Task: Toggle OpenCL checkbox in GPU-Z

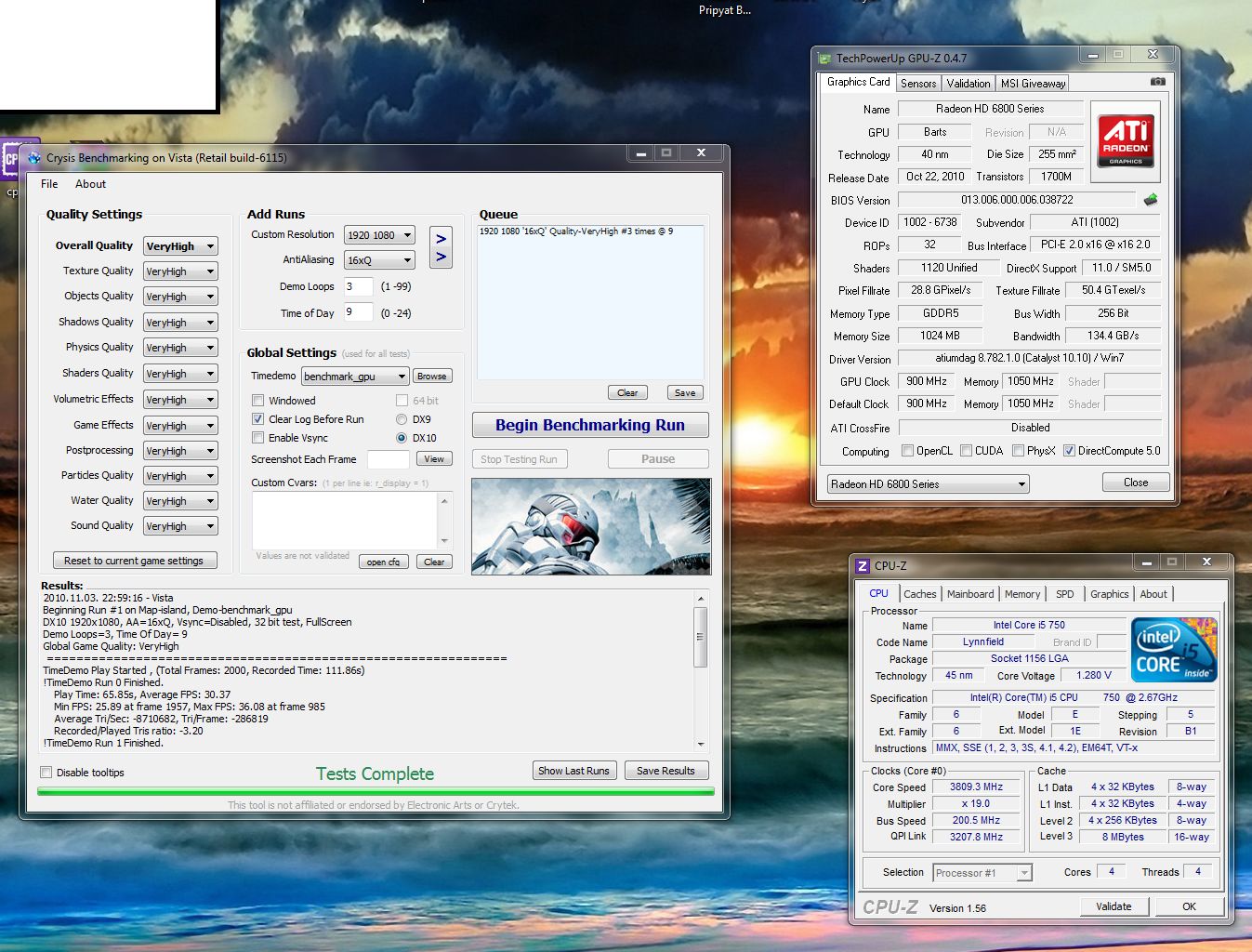Action: tap(907, 451)
